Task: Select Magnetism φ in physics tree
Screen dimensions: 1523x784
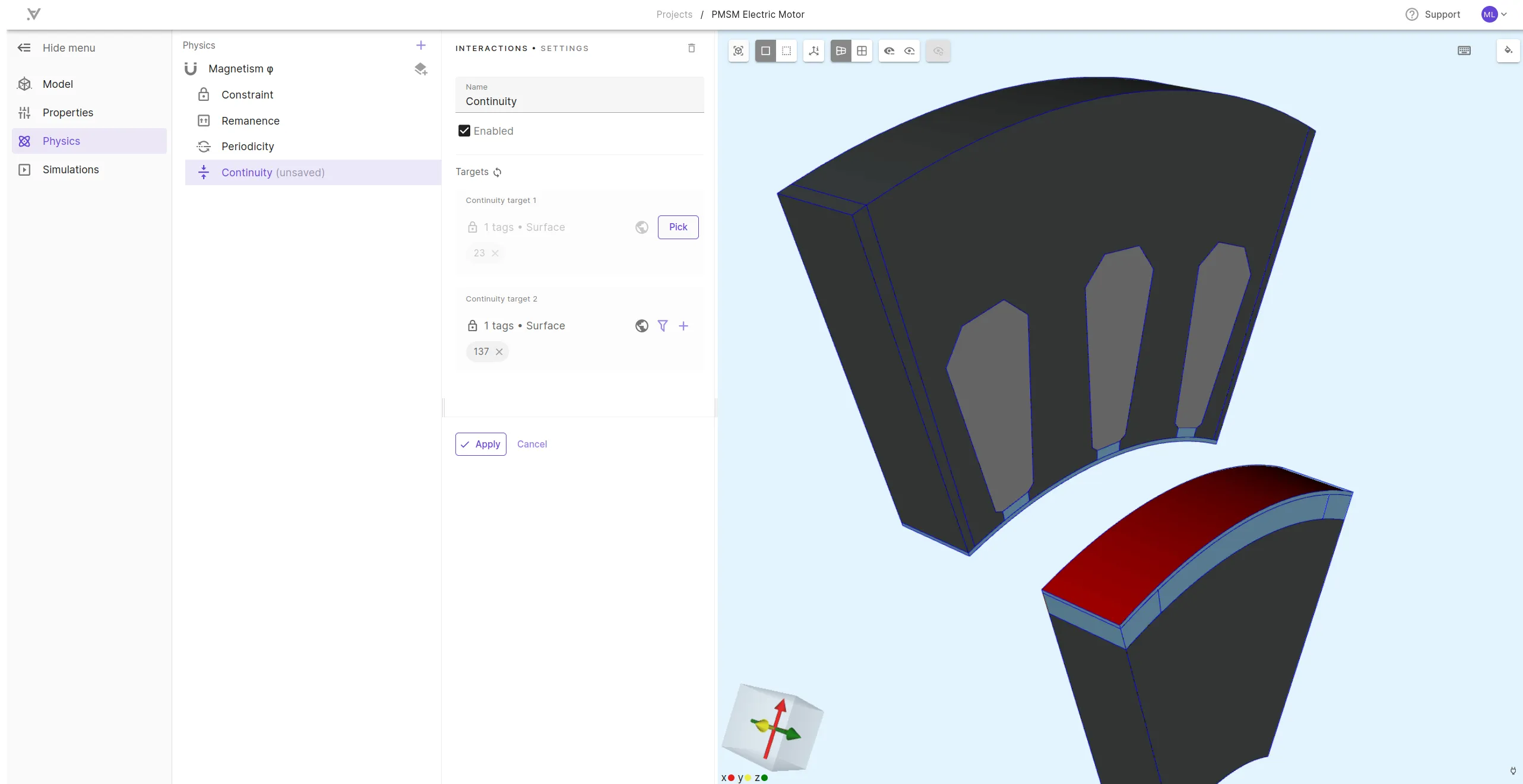Action: (240, 69)
